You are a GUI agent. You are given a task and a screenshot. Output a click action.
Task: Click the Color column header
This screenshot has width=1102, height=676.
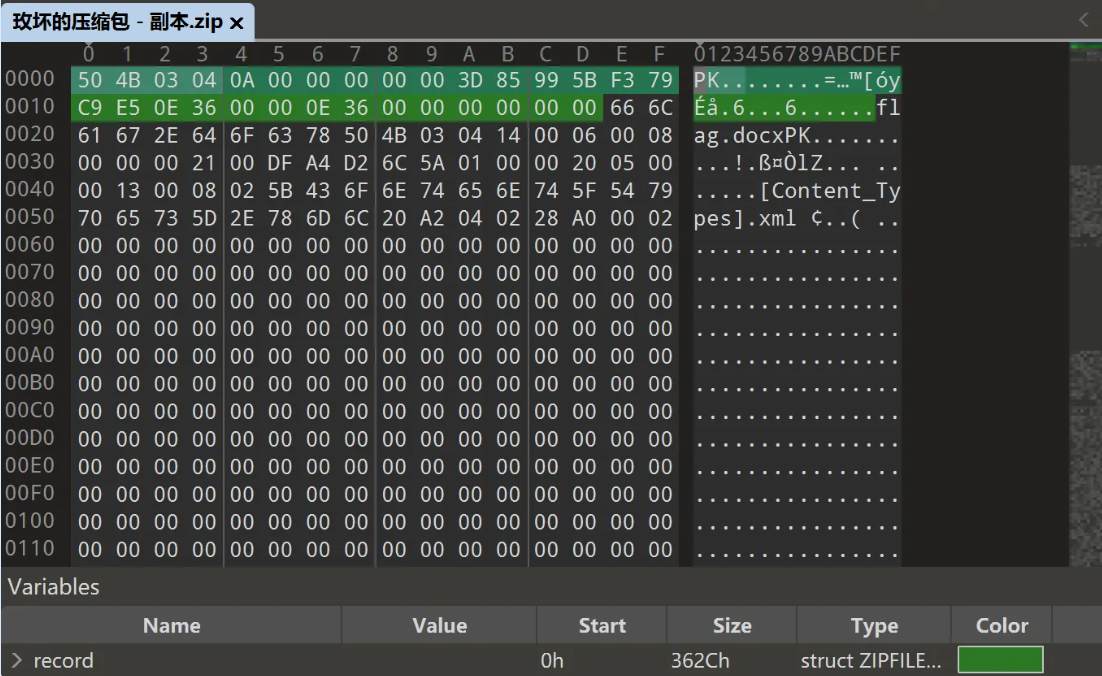click(x=1001, y=626)
